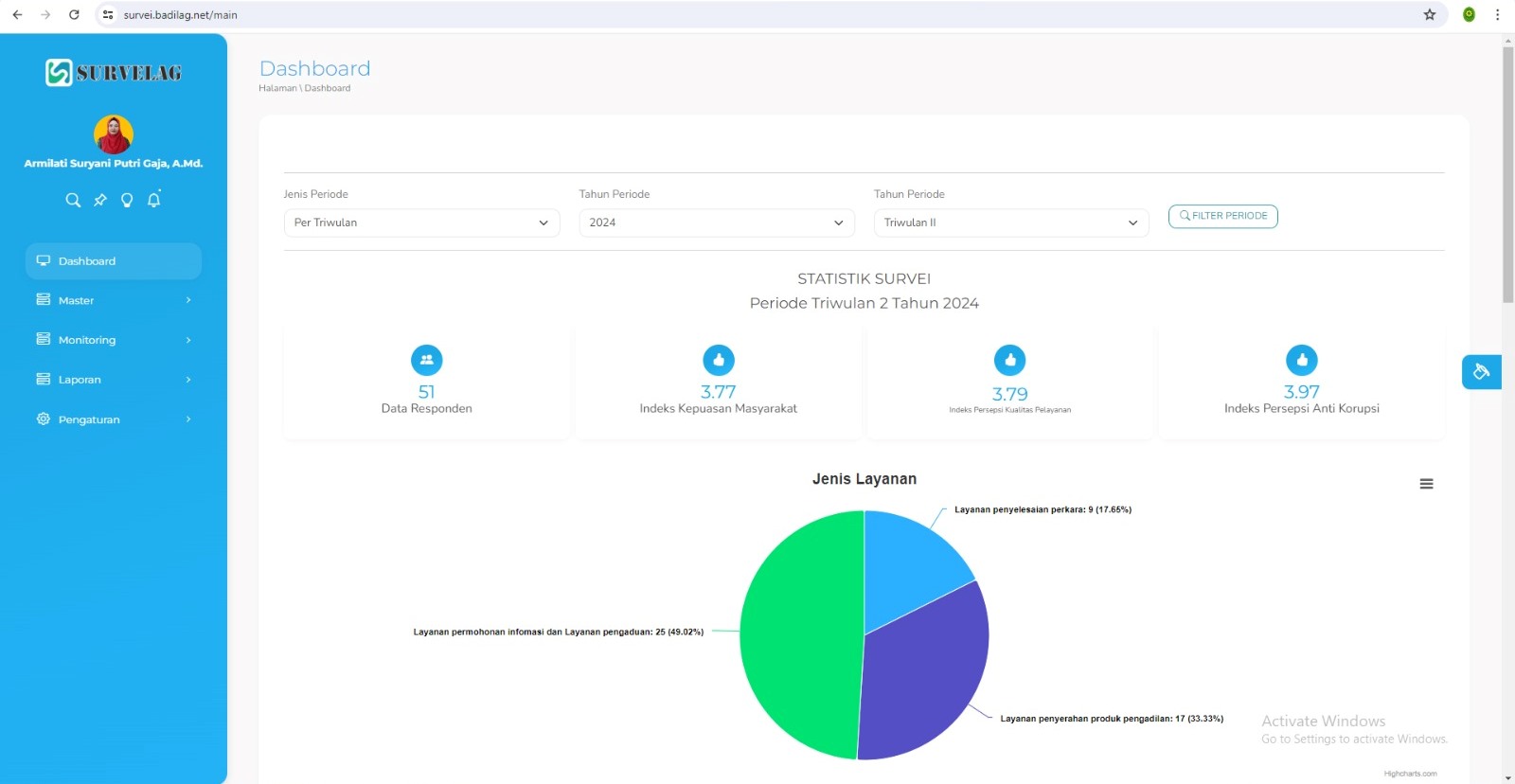Click the Survelag logo

(x=114, y=73)
